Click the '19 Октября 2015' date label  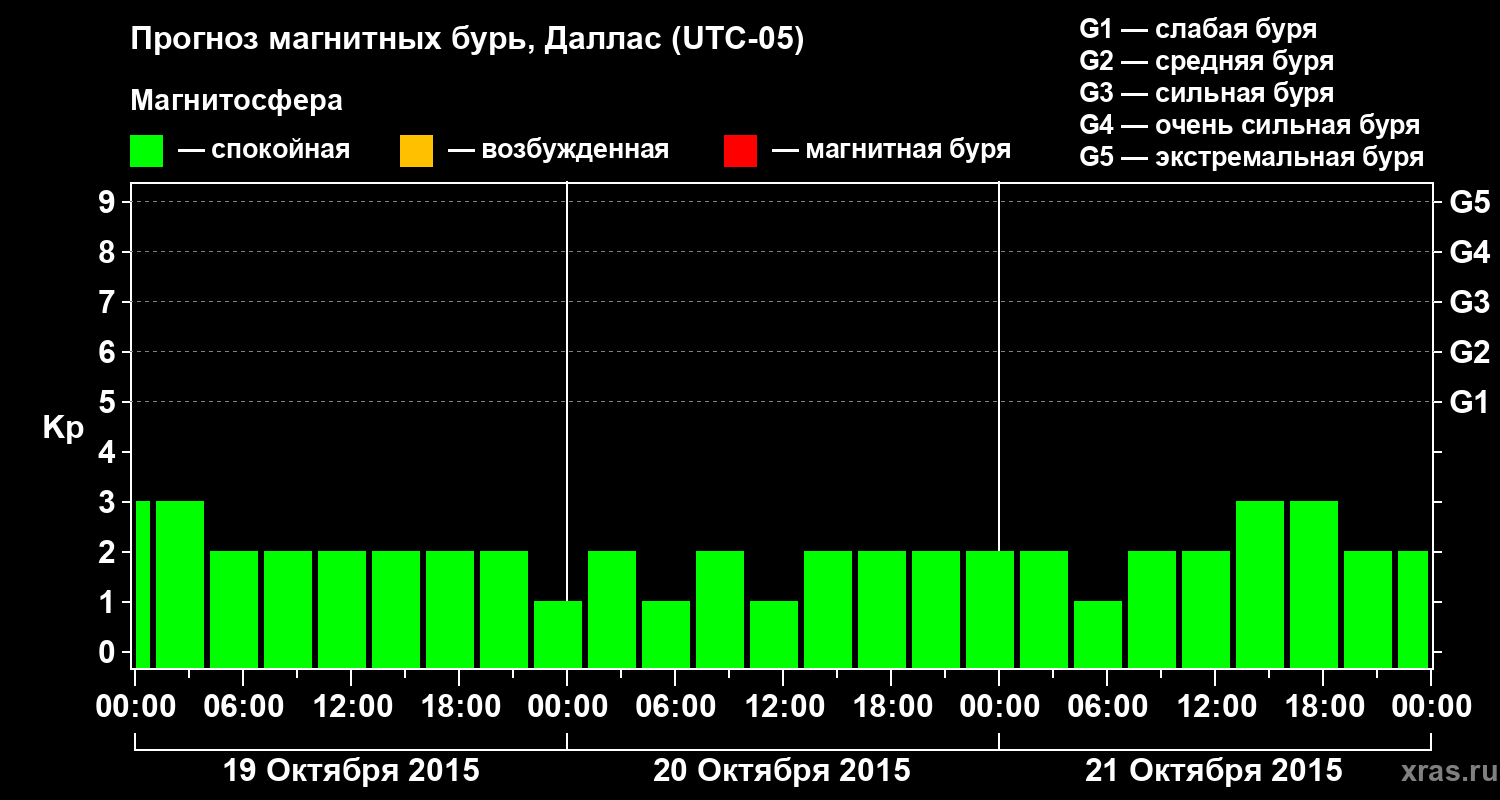351,771
